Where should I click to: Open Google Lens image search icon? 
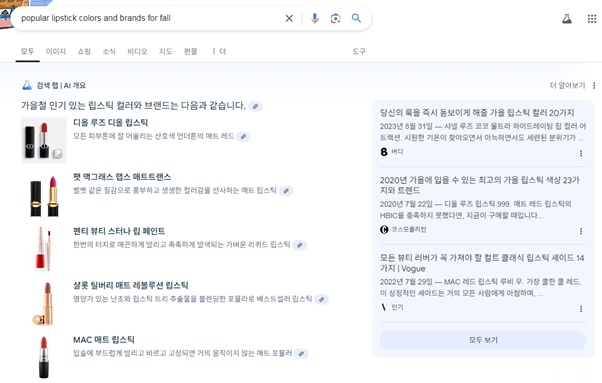click(335, 18)
